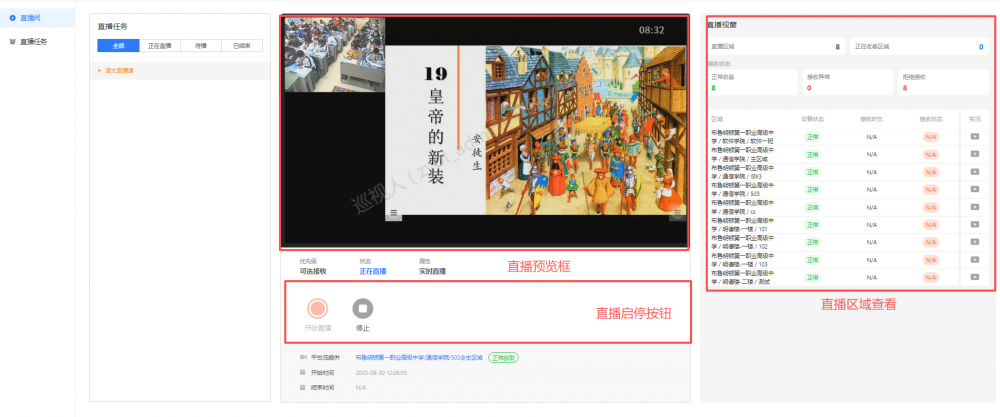Image resolution: width=1000 pixels, height=417 pixels.
Task: Select the 全部 filter tab
Action: tap(118, 45)
